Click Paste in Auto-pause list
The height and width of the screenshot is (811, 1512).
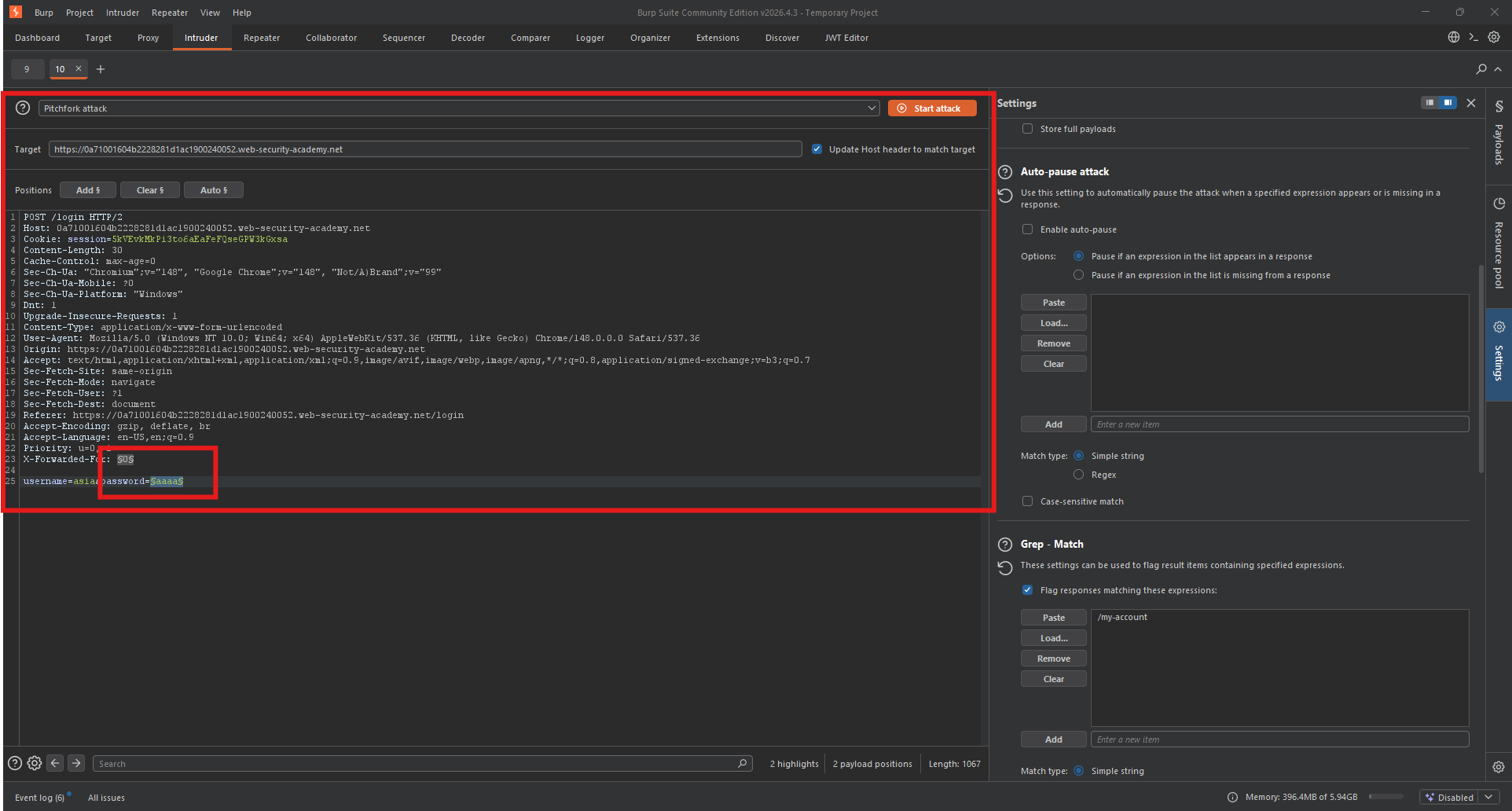[x=1054, y=303]
